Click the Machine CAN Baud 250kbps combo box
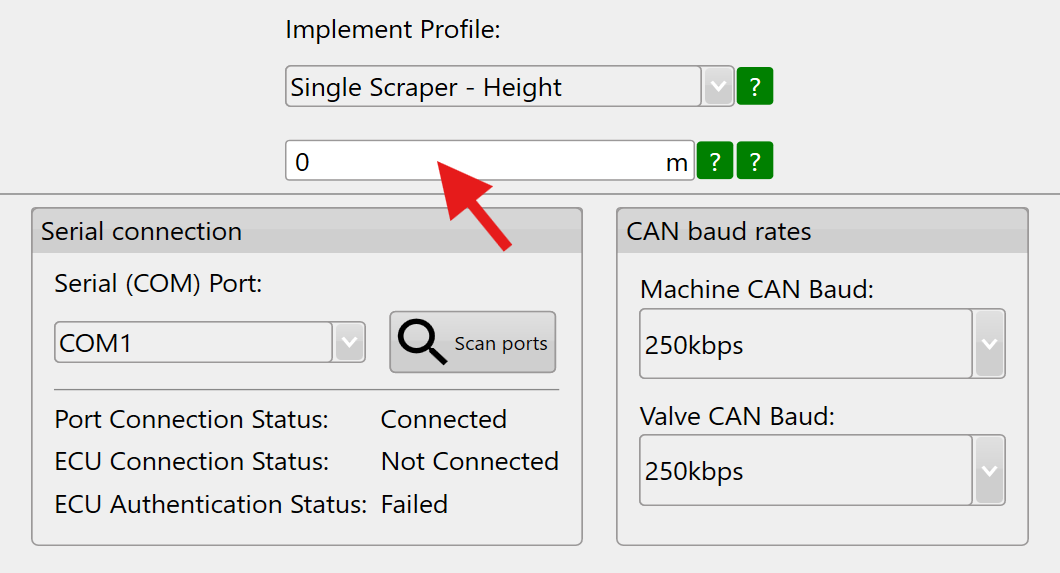Image resolution: width=1060 pixels, height=573 pixels. (822, 344)
